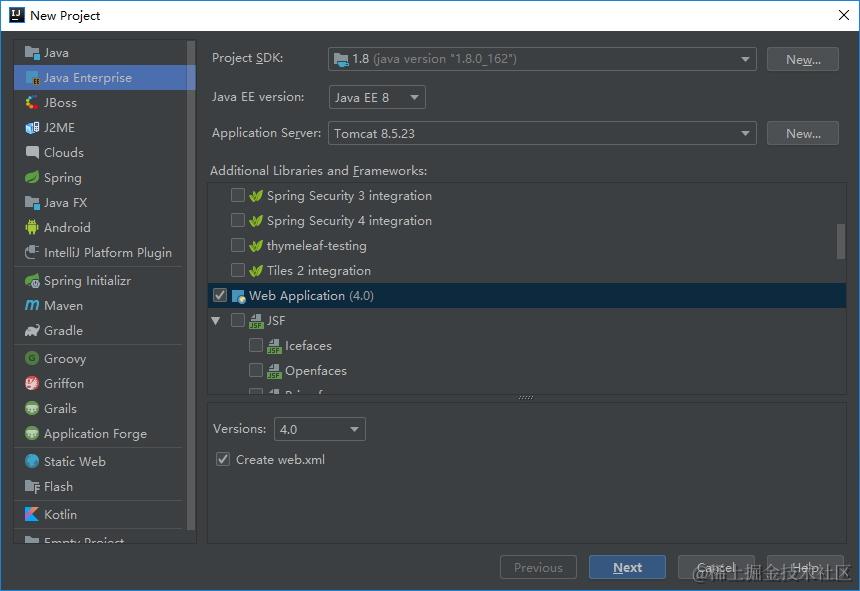Image resolution: width=860 pixels, height=591 pixels.
Task: Check the thymeleaf-testing checkbox
Action: pos(237,245)
